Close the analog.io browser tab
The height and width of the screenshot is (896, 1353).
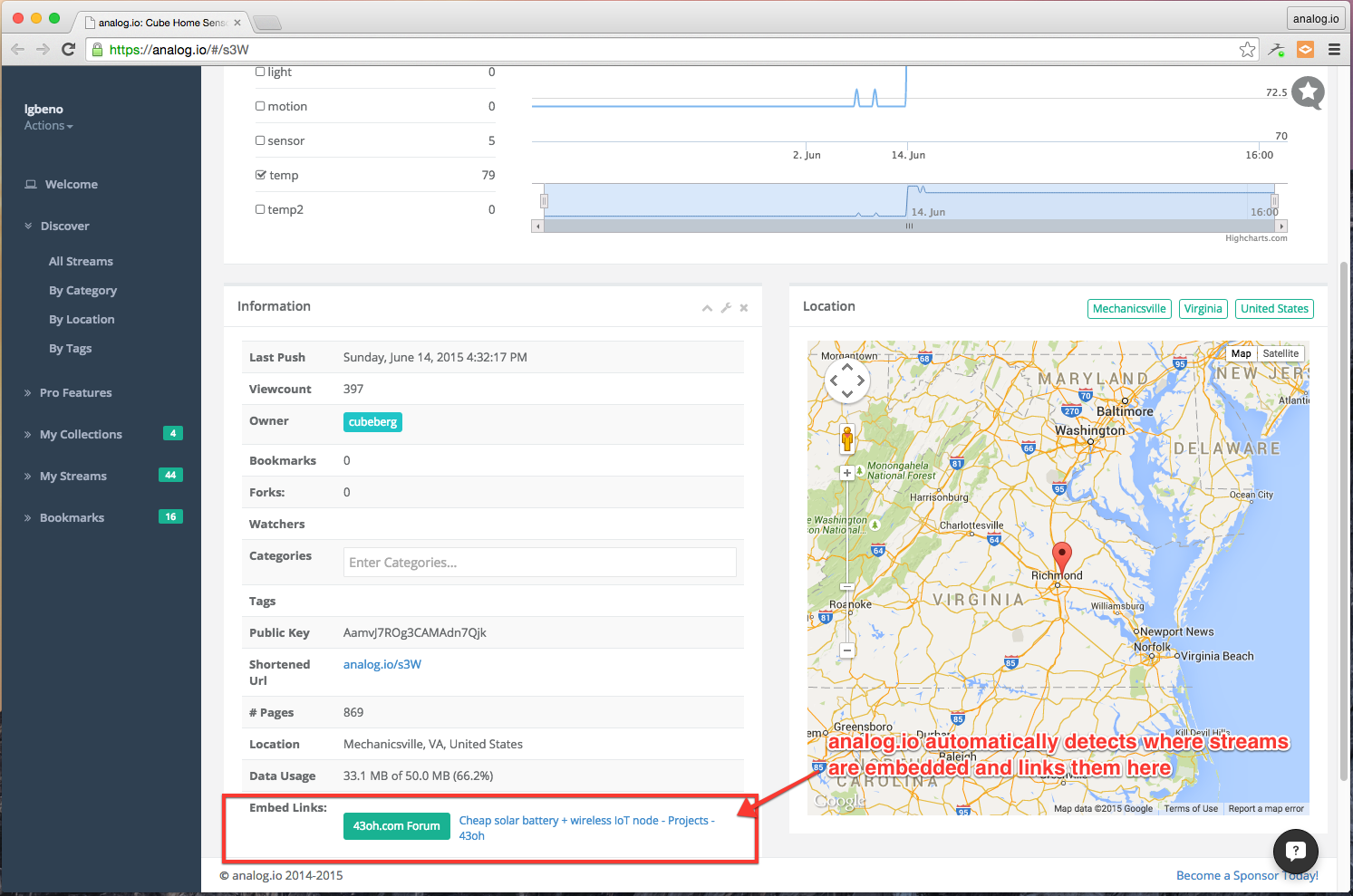click(237, 23)
